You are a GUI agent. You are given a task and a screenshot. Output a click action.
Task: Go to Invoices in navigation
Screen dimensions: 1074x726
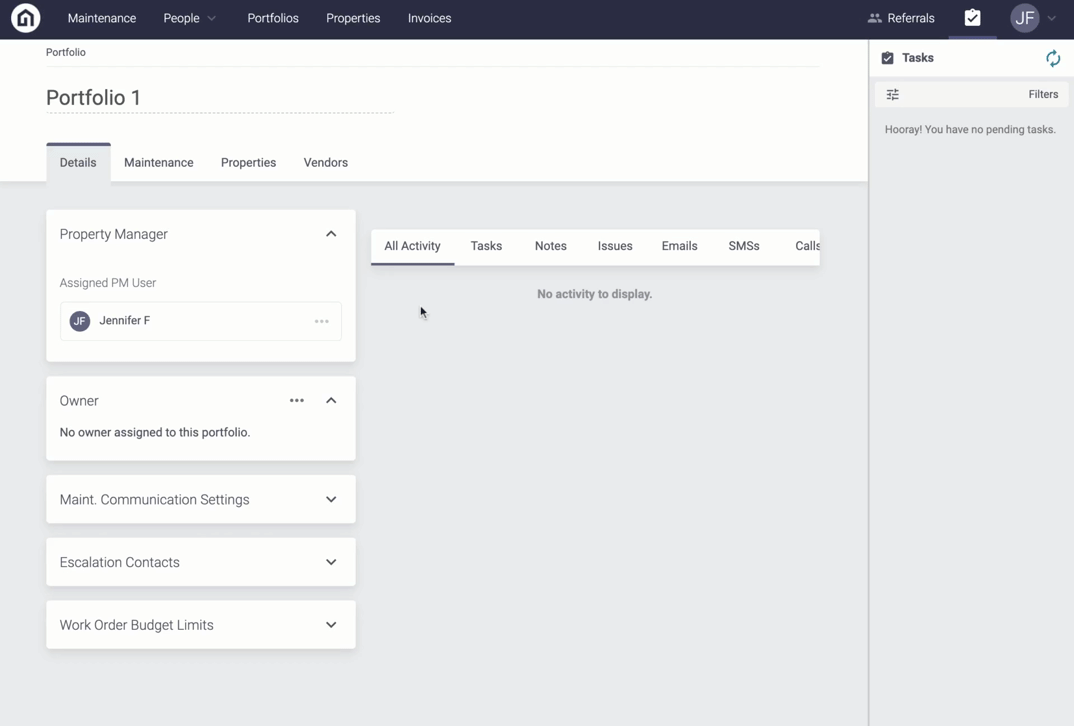coord(429,18)
